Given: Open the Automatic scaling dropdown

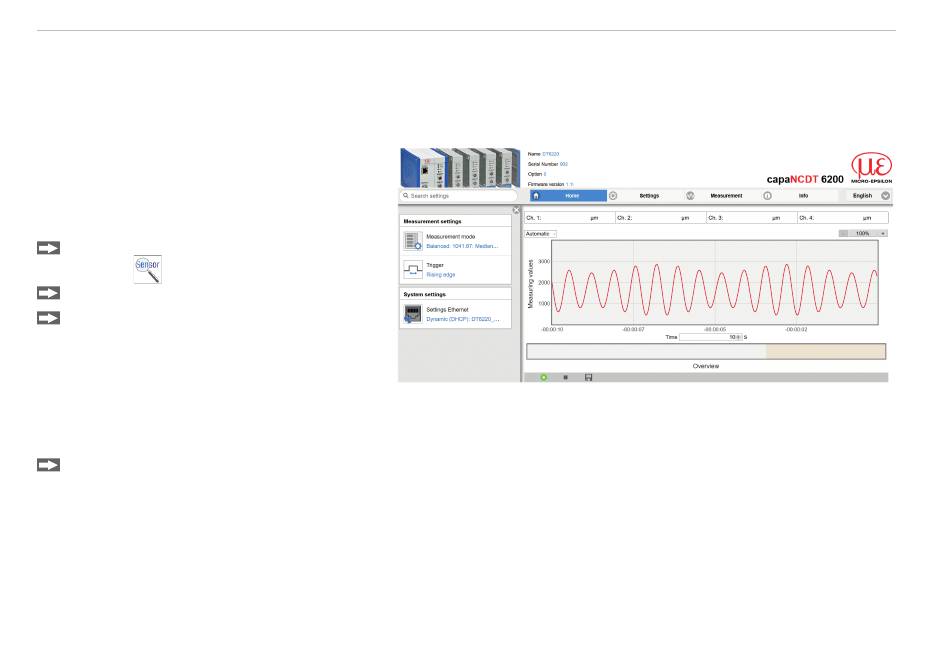Looking at the screenshot, I should (541, 233).
